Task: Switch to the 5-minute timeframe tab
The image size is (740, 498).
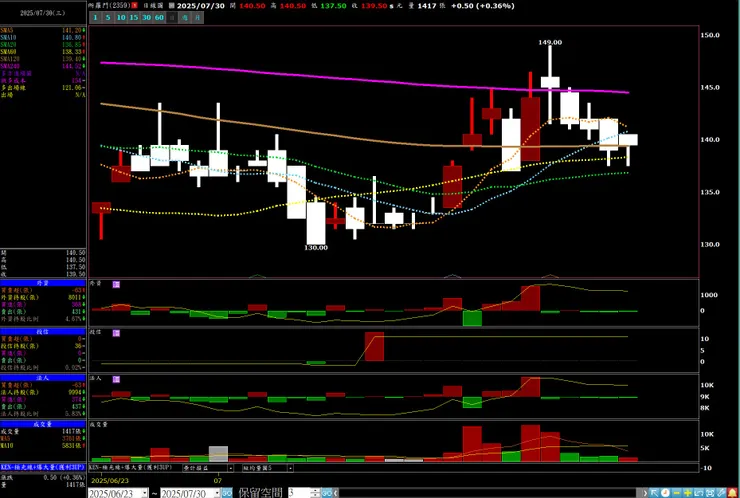Action: (x=108, y=17)
